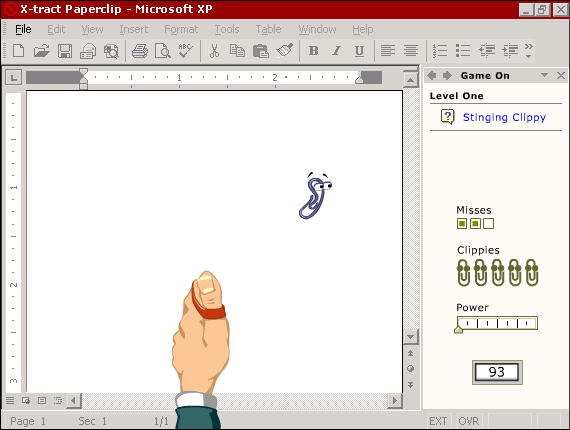Click the Decrease Indent icon

point(487,51)
